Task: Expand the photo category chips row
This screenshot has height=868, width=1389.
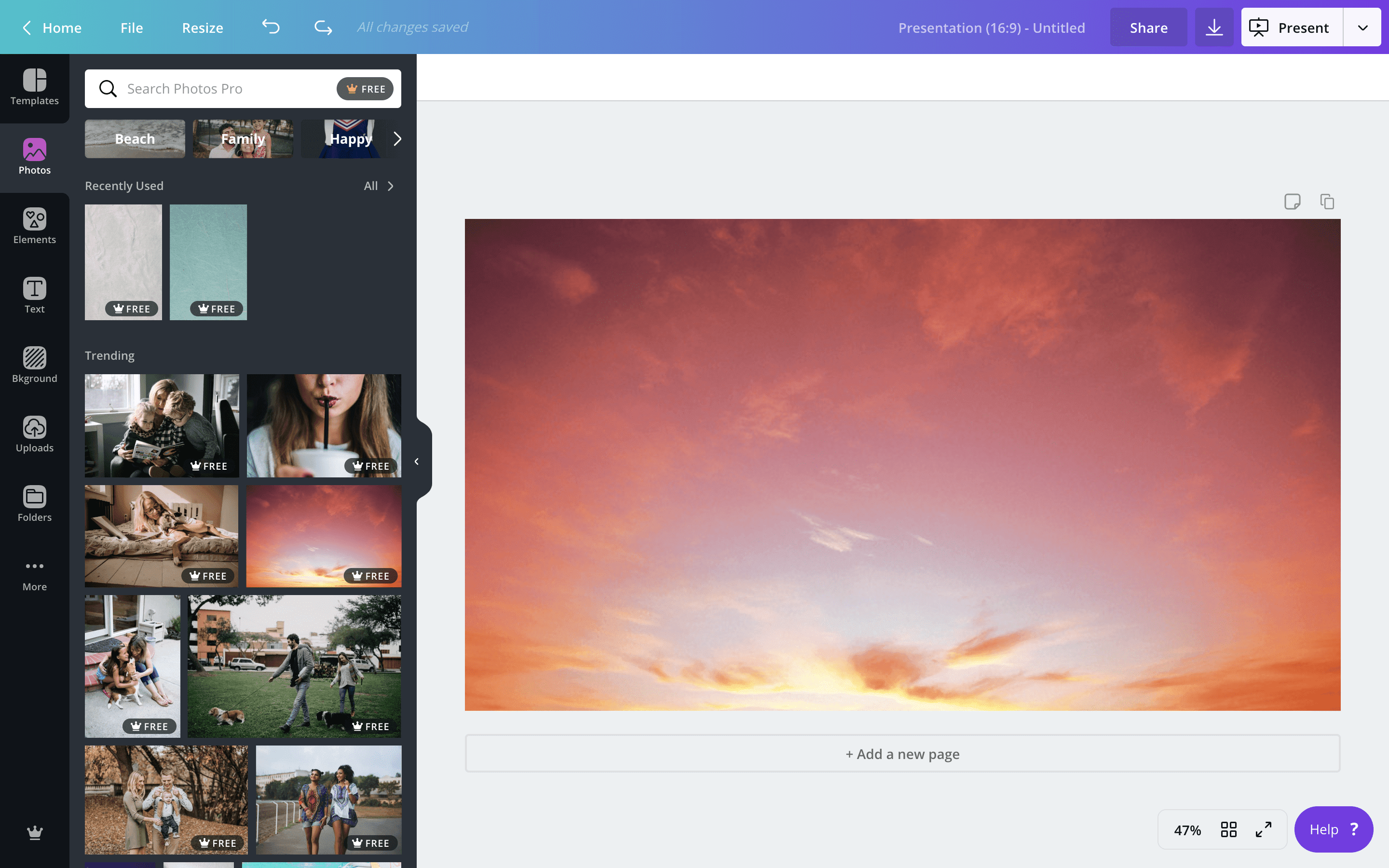Action: (x=397, y=138)
